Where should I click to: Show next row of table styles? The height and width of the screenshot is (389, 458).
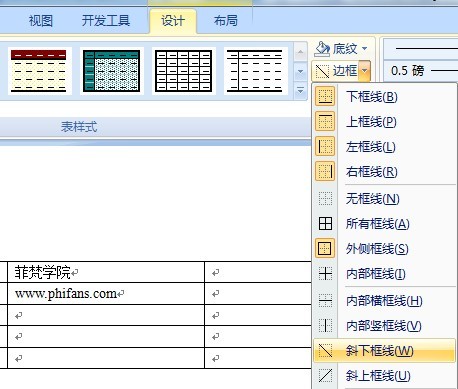coord(300,71)
